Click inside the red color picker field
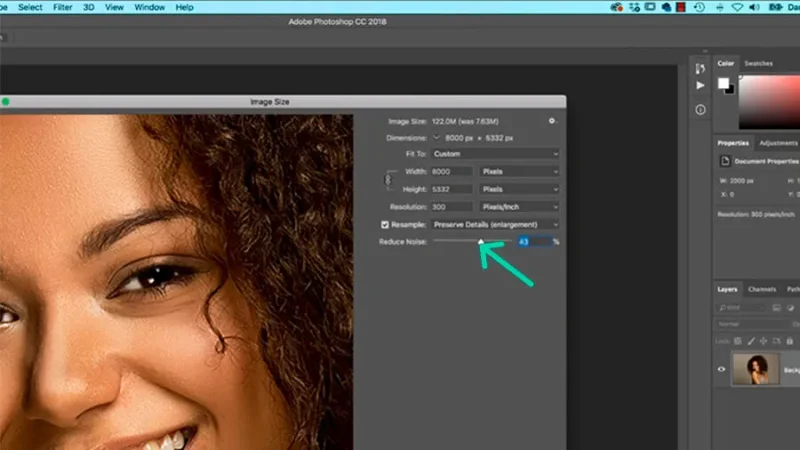The height and width of the screenshot is (450, 800). click(769, 102)
